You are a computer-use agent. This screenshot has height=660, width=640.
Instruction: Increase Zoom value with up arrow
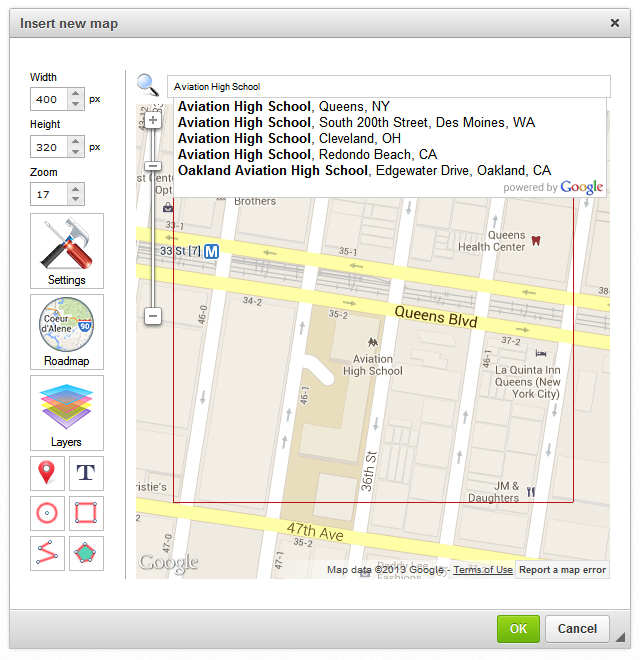tap(76, 188)
